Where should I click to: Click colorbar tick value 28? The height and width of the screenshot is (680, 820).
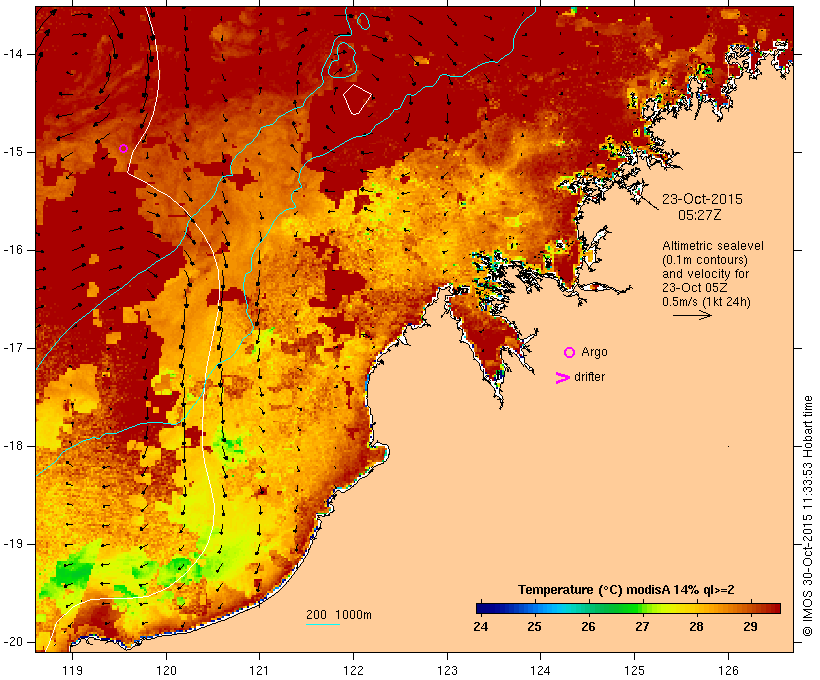click(x=696, y=627)
